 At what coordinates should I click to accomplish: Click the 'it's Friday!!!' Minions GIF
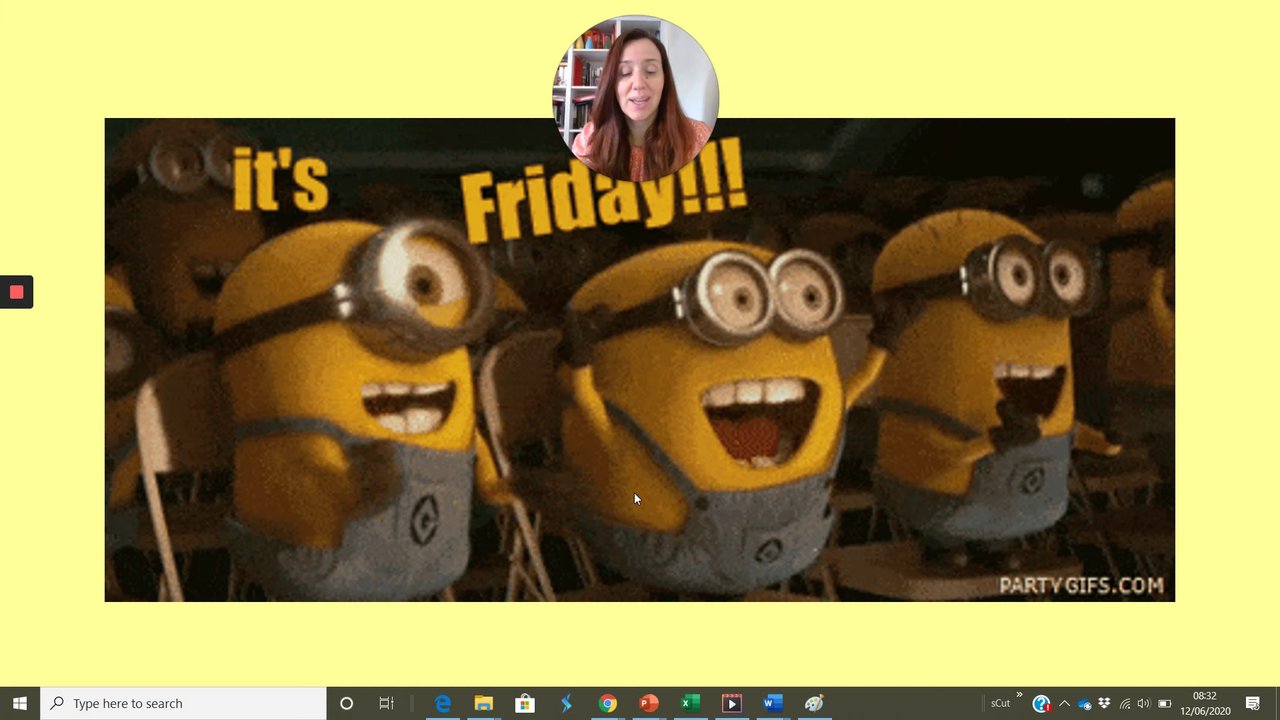[640, 360]
